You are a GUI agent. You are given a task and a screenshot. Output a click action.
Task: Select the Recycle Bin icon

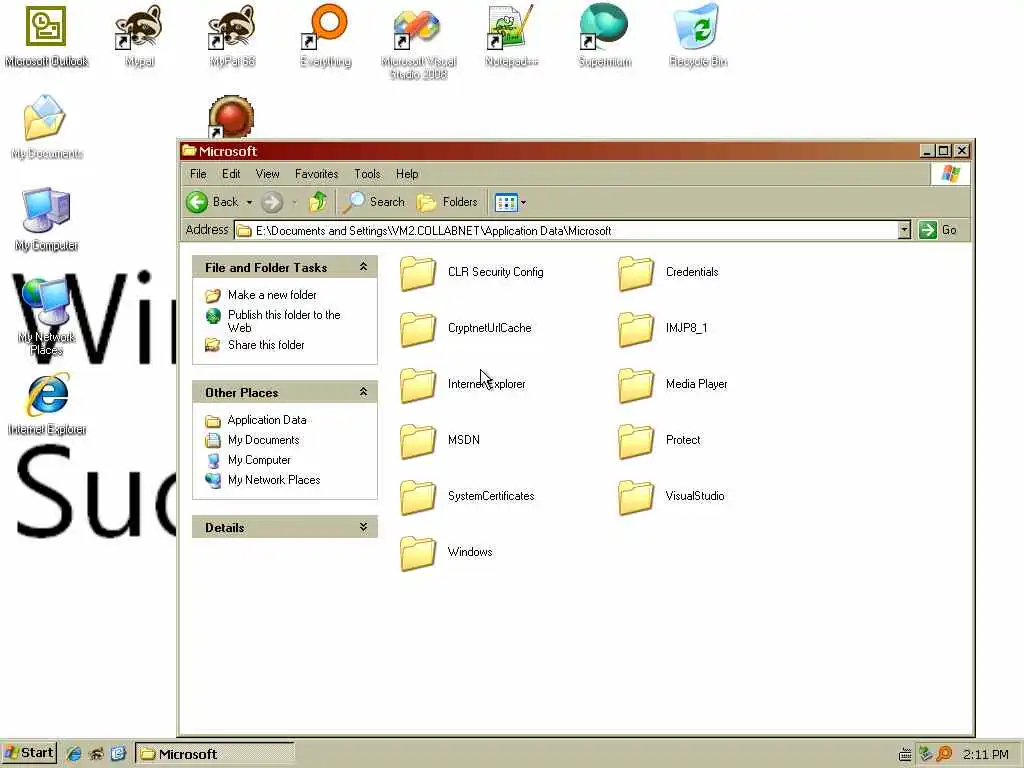697,37
